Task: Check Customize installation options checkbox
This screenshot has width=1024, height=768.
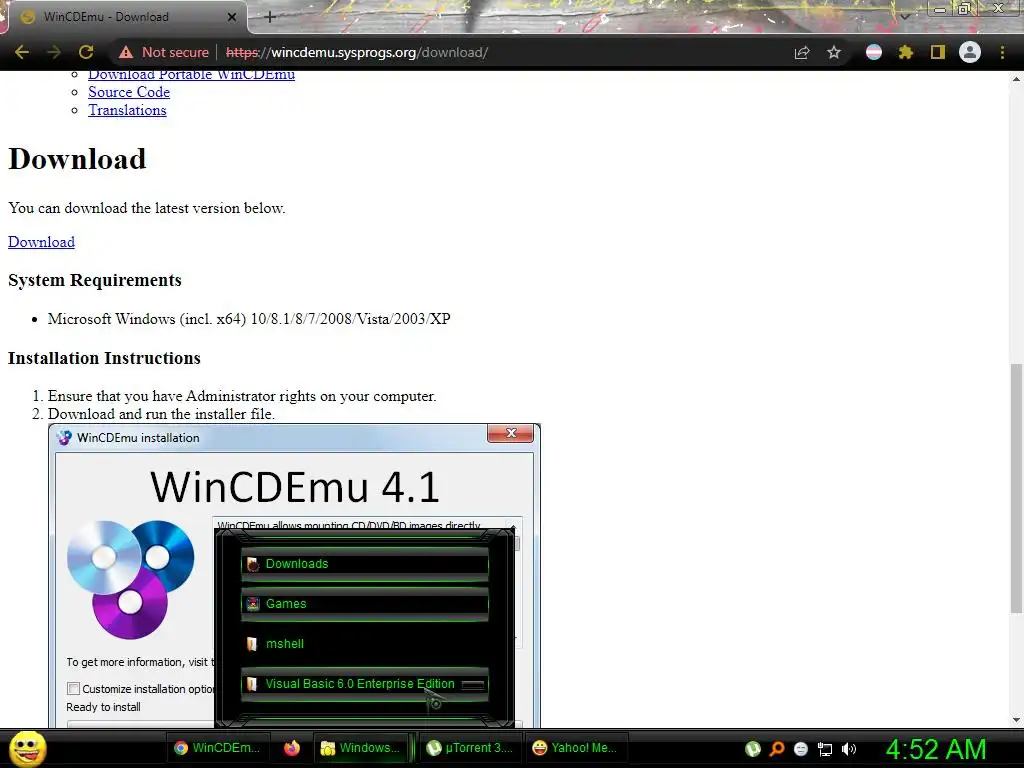Action: (74, 688)
